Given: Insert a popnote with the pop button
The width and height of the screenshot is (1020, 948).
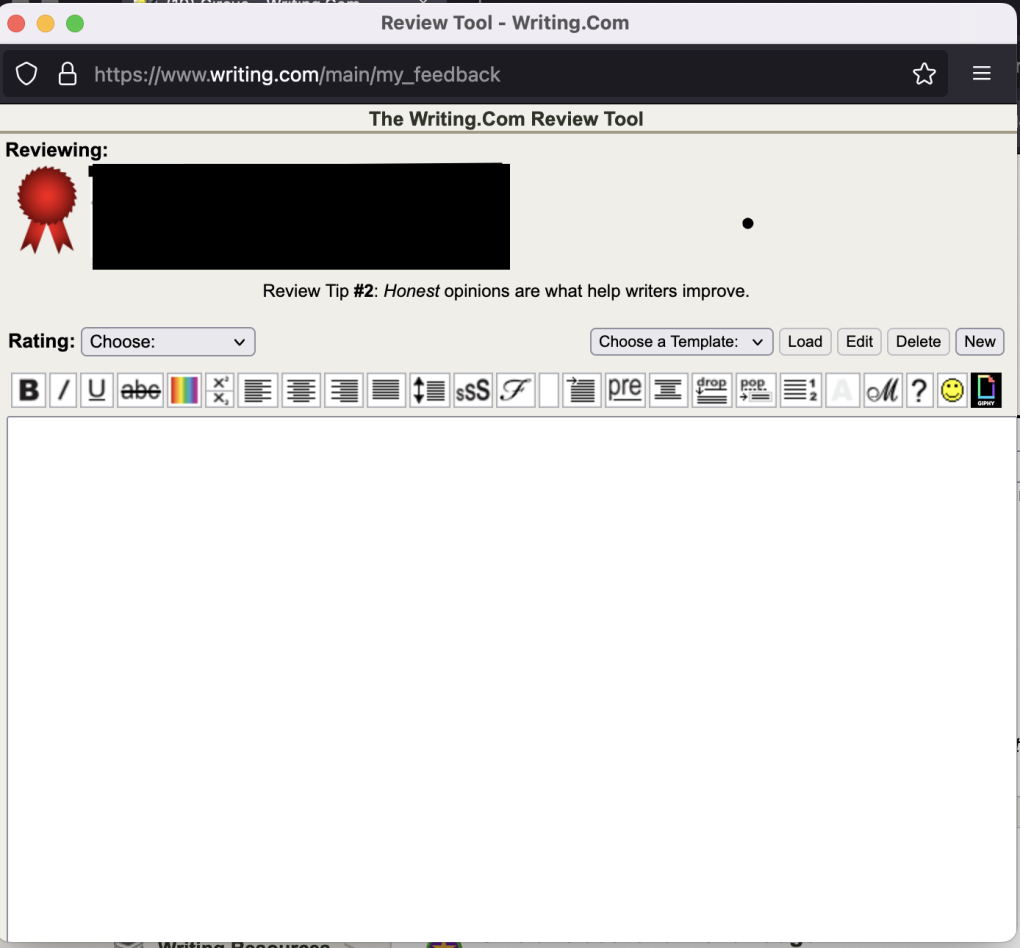Looking at the screenshot, I should point(755,390).
